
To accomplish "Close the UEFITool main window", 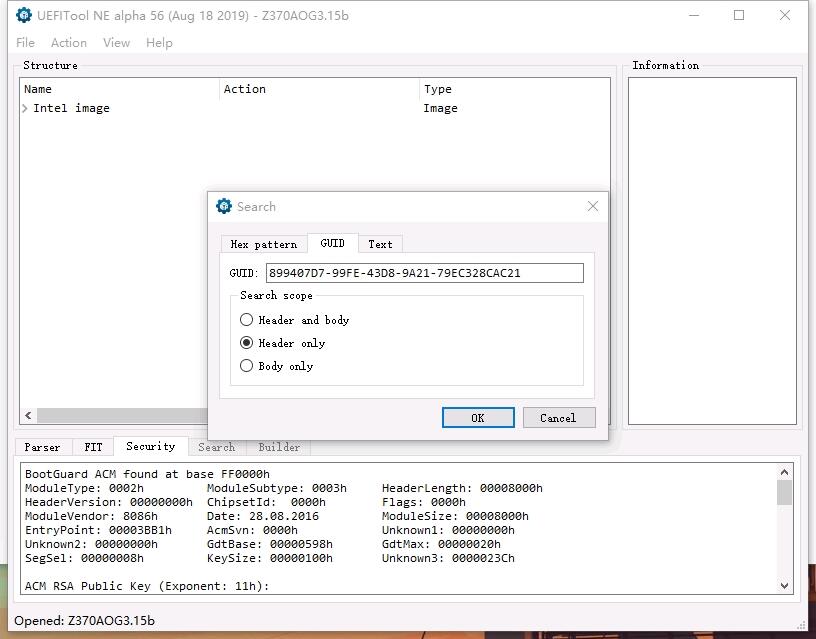I will point(785,15).
